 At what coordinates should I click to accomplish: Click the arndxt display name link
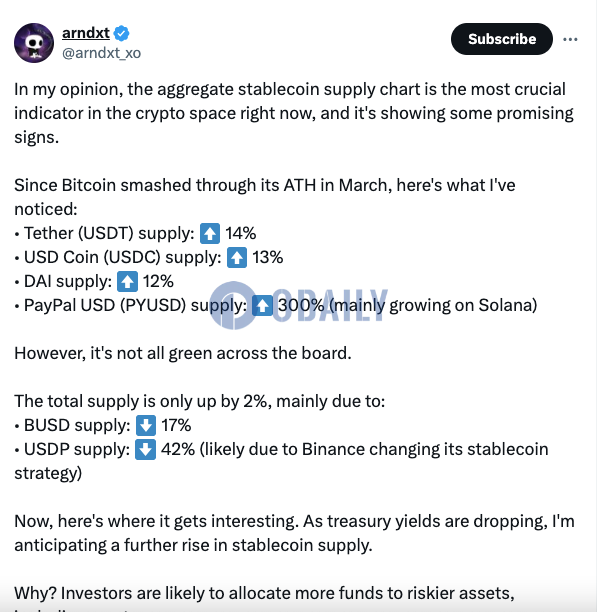click(x=86, y=33)
